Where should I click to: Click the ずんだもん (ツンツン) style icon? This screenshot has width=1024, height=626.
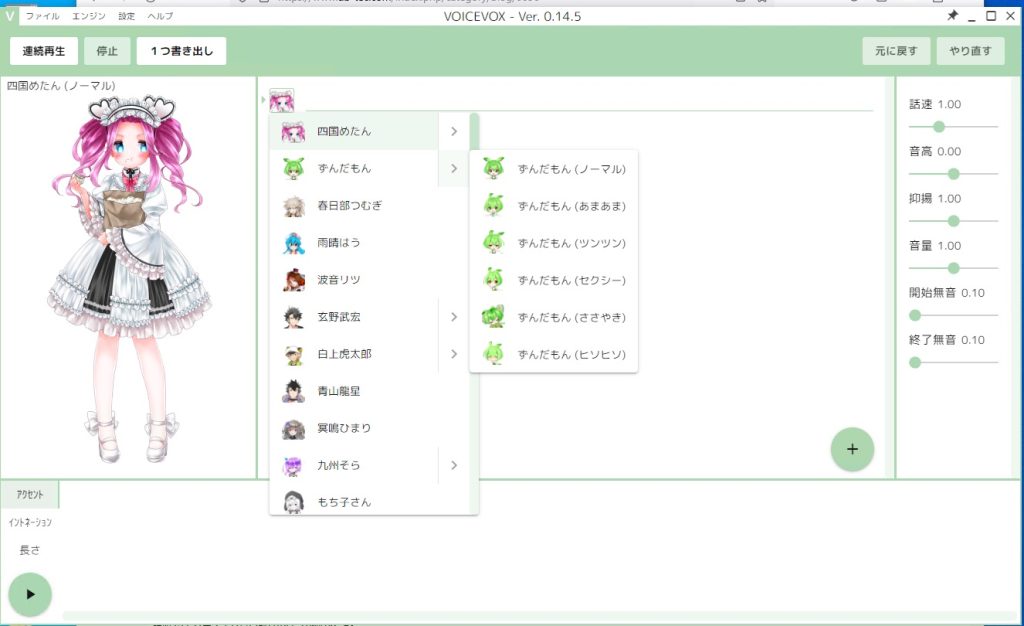point(494,243)
